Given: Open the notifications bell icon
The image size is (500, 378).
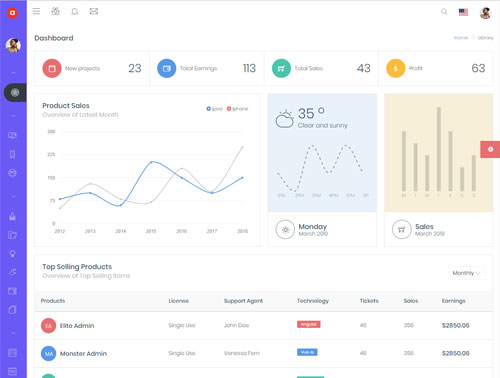Looking at the screenshot, I should coord(75,11).
